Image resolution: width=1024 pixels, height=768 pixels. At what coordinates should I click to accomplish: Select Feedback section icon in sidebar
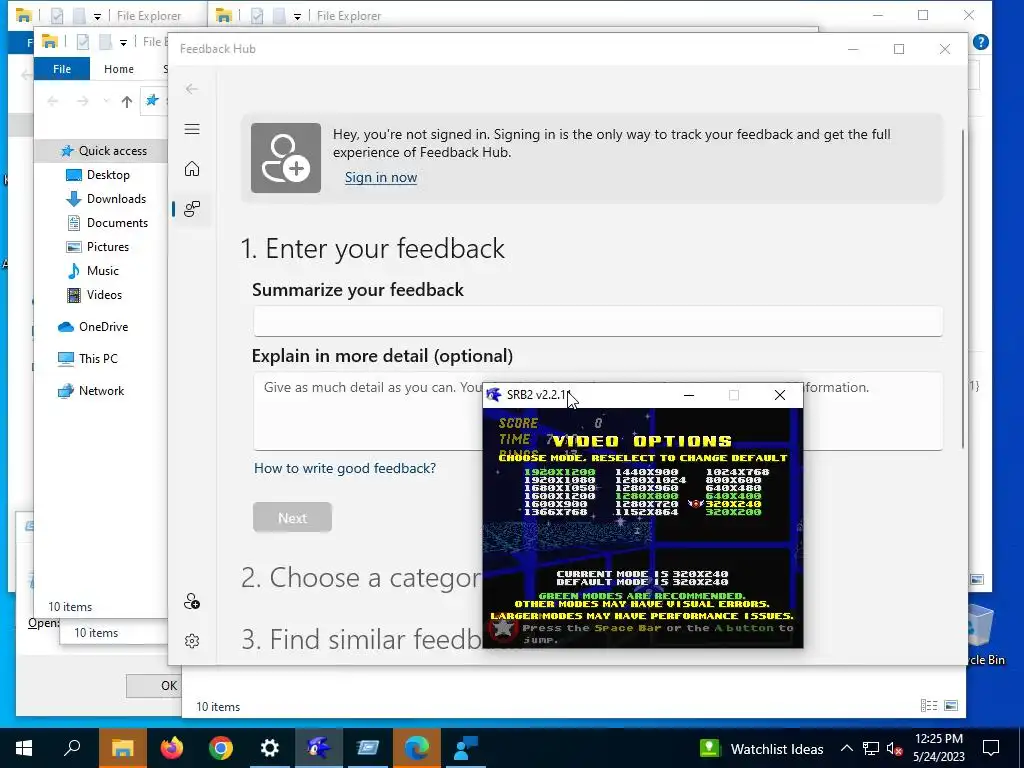(191, 209)
